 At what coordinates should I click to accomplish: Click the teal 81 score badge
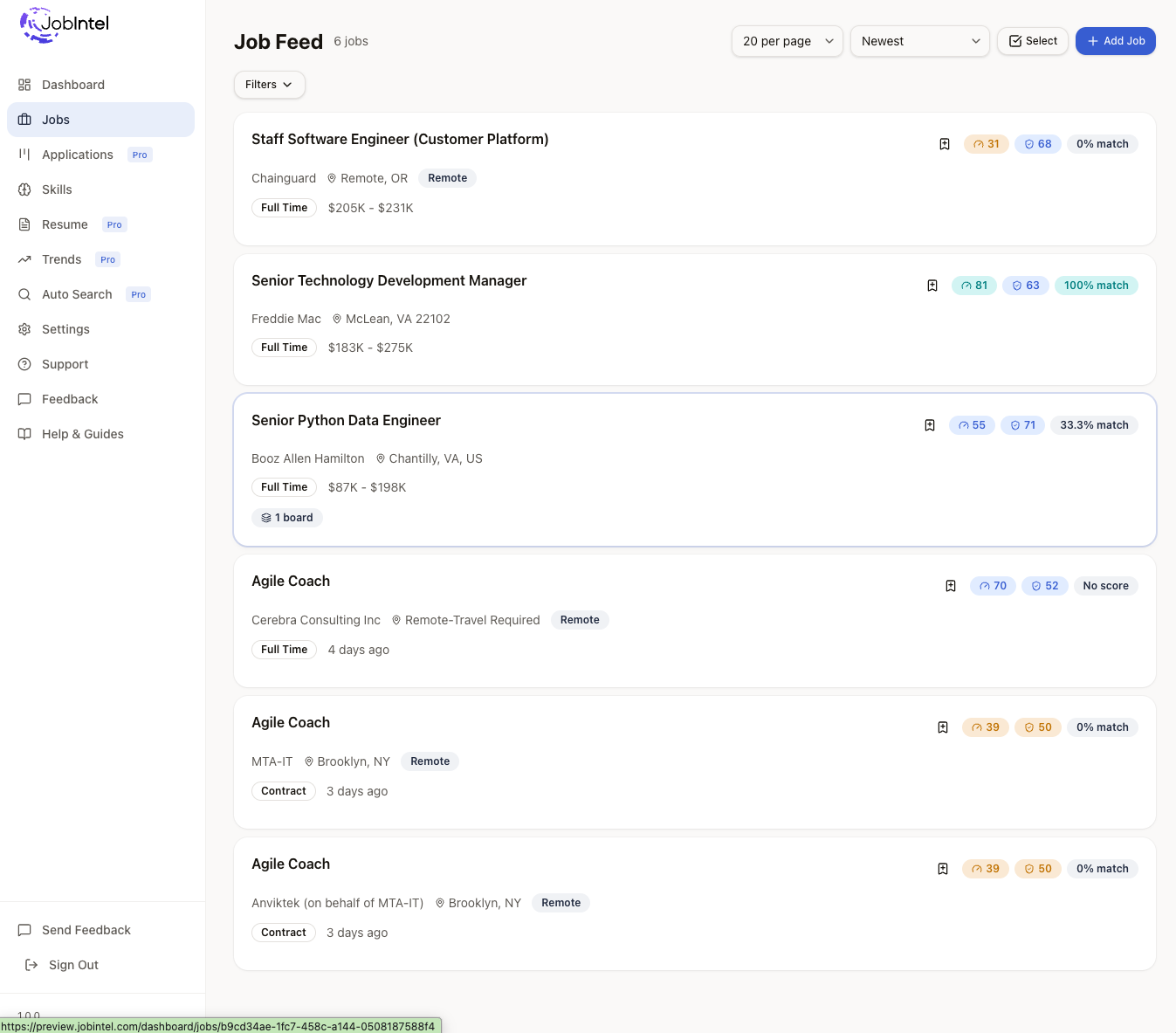(974, 286)
